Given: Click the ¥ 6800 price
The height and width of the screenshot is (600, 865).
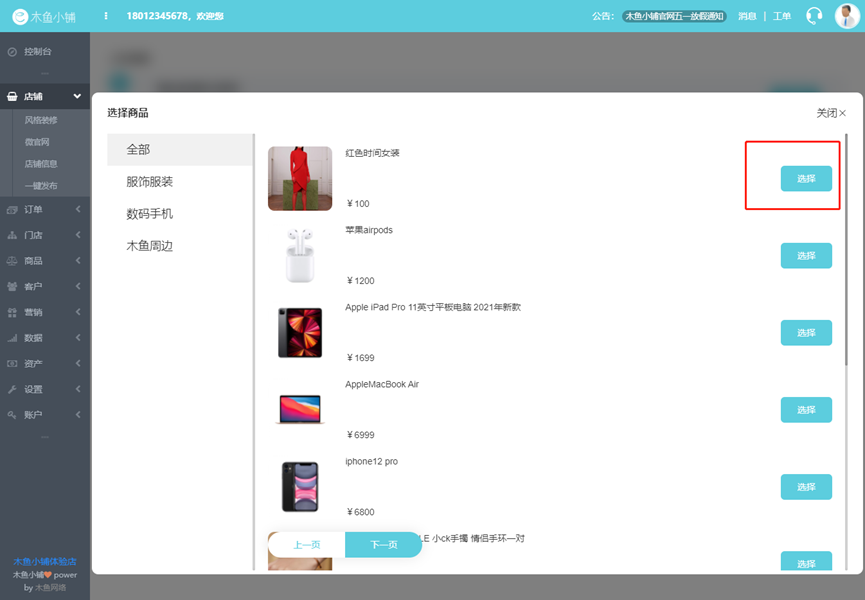Looking at the screenshot, I should pos(360,512).
